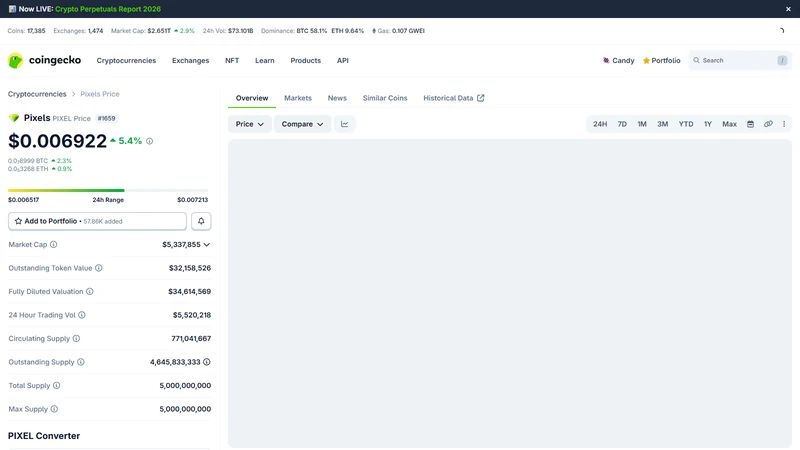800x450 pixels.
Task: Switch to the Markets tab
Action: tap(298, 98)
